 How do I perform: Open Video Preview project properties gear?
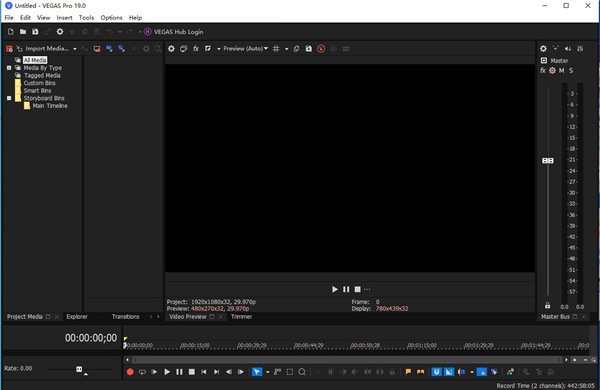171,49
